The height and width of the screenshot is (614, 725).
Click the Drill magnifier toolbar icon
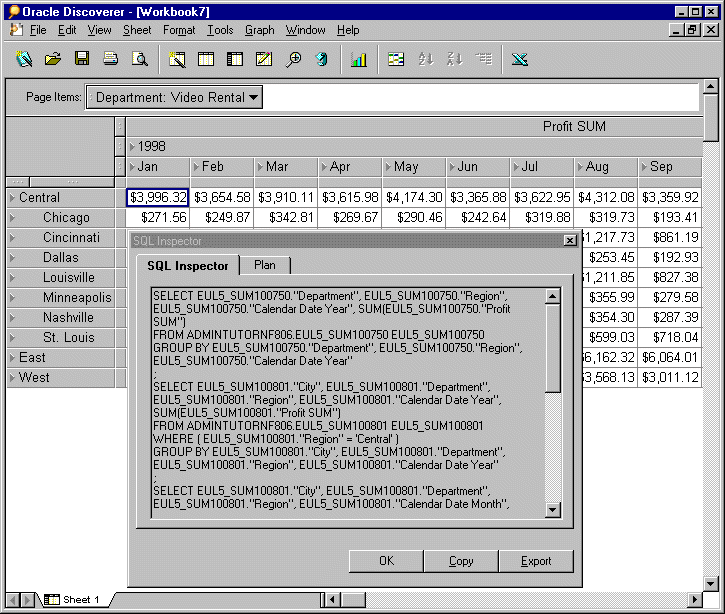293,59
